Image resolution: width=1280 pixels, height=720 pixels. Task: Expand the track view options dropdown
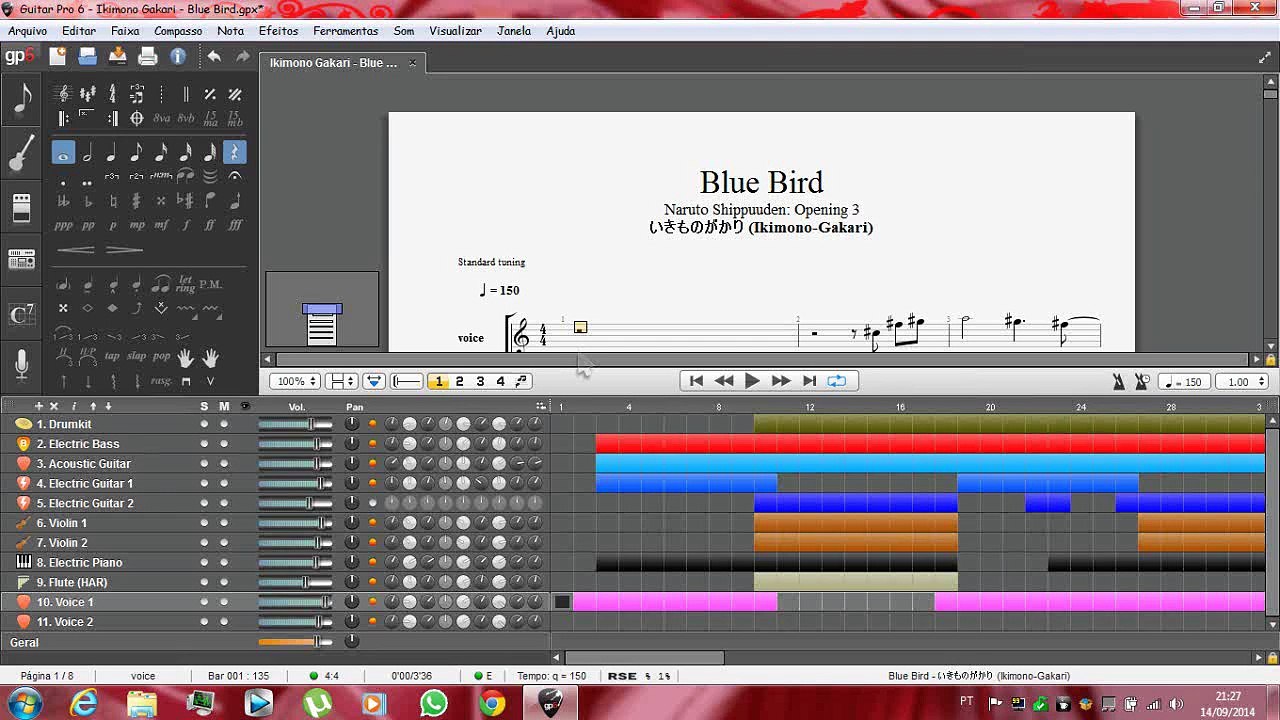pos(374,381)
